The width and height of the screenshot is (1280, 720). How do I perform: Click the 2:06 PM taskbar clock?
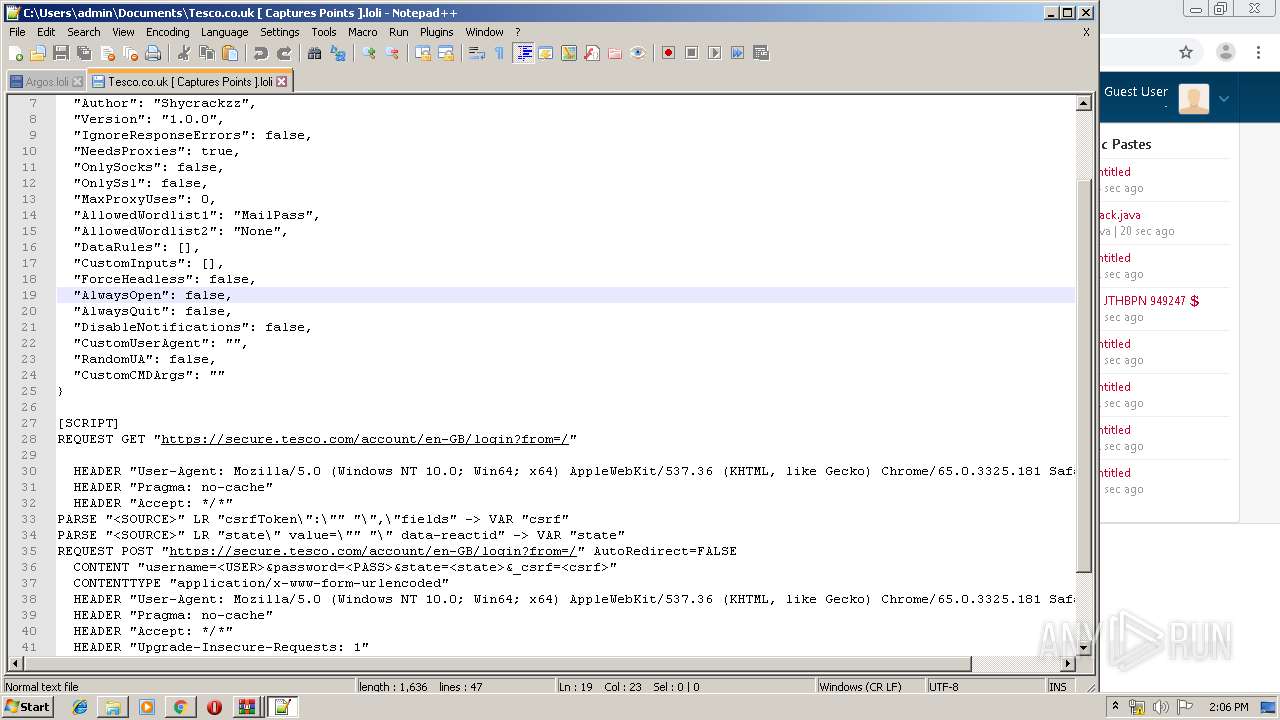tap(1228, 707)
